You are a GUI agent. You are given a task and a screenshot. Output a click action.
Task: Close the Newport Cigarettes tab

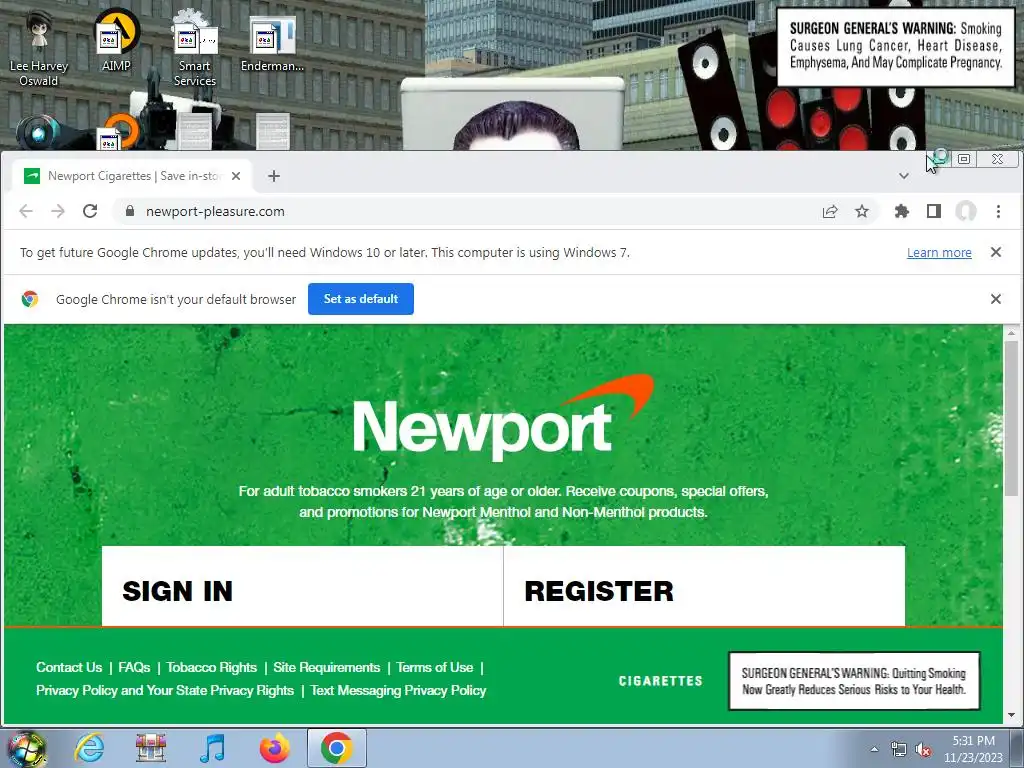pyautogui.click(x=236, y=176)
